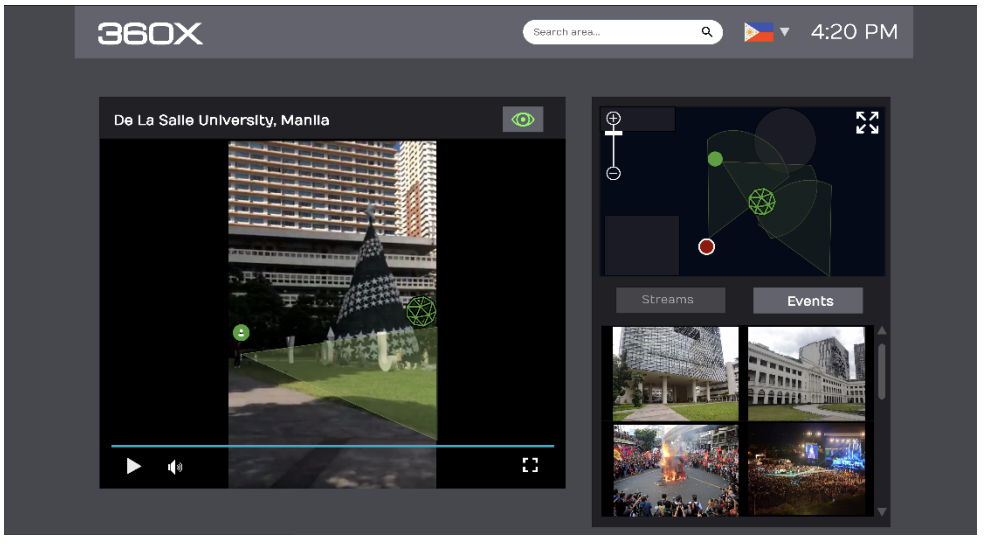This screenshot has height=544, width=984.
Task: Select the green user marker in video
Action: [241, 333]
